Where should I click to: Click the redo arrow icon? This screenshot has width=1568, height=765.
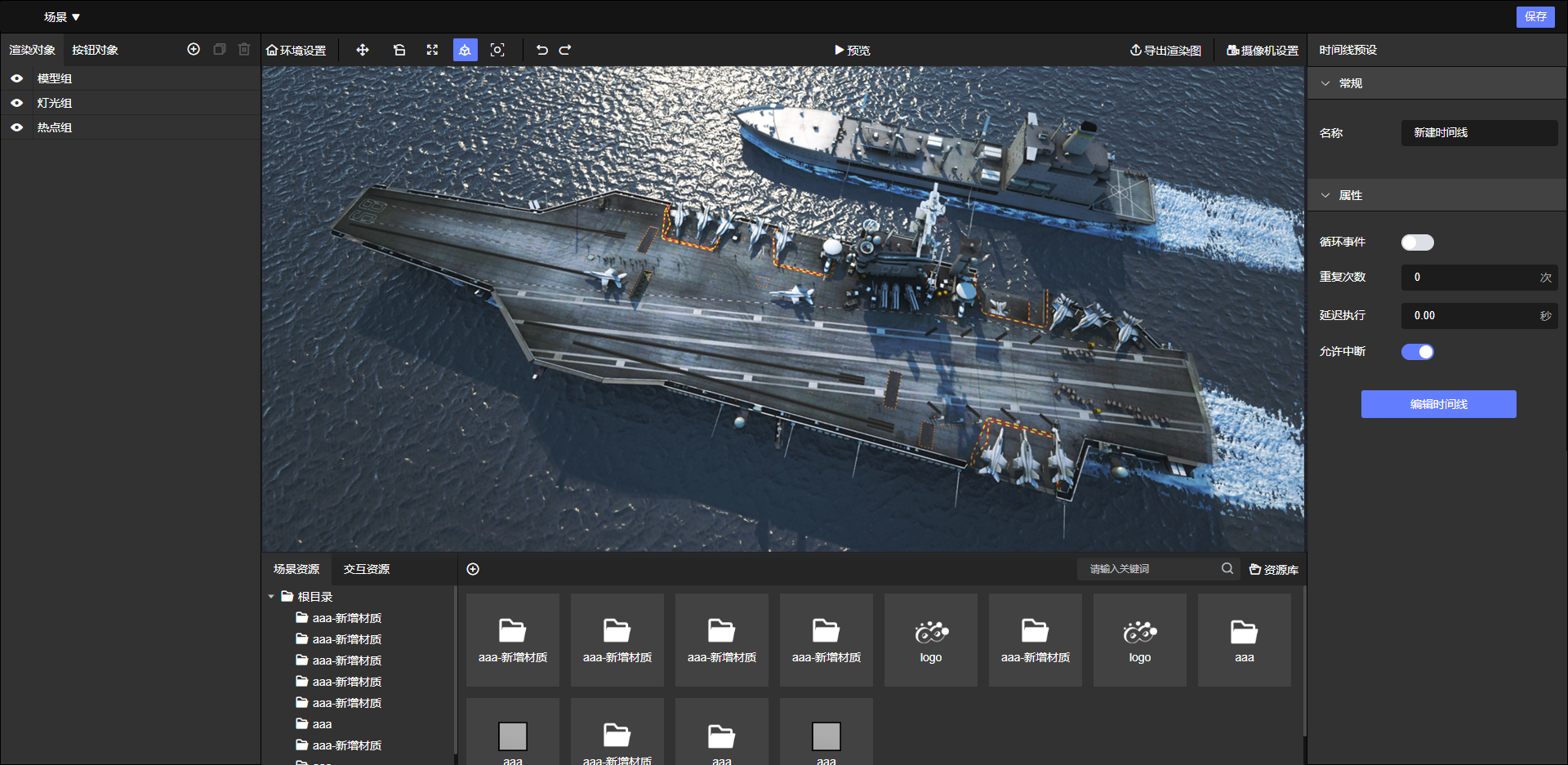click(565, 50)
